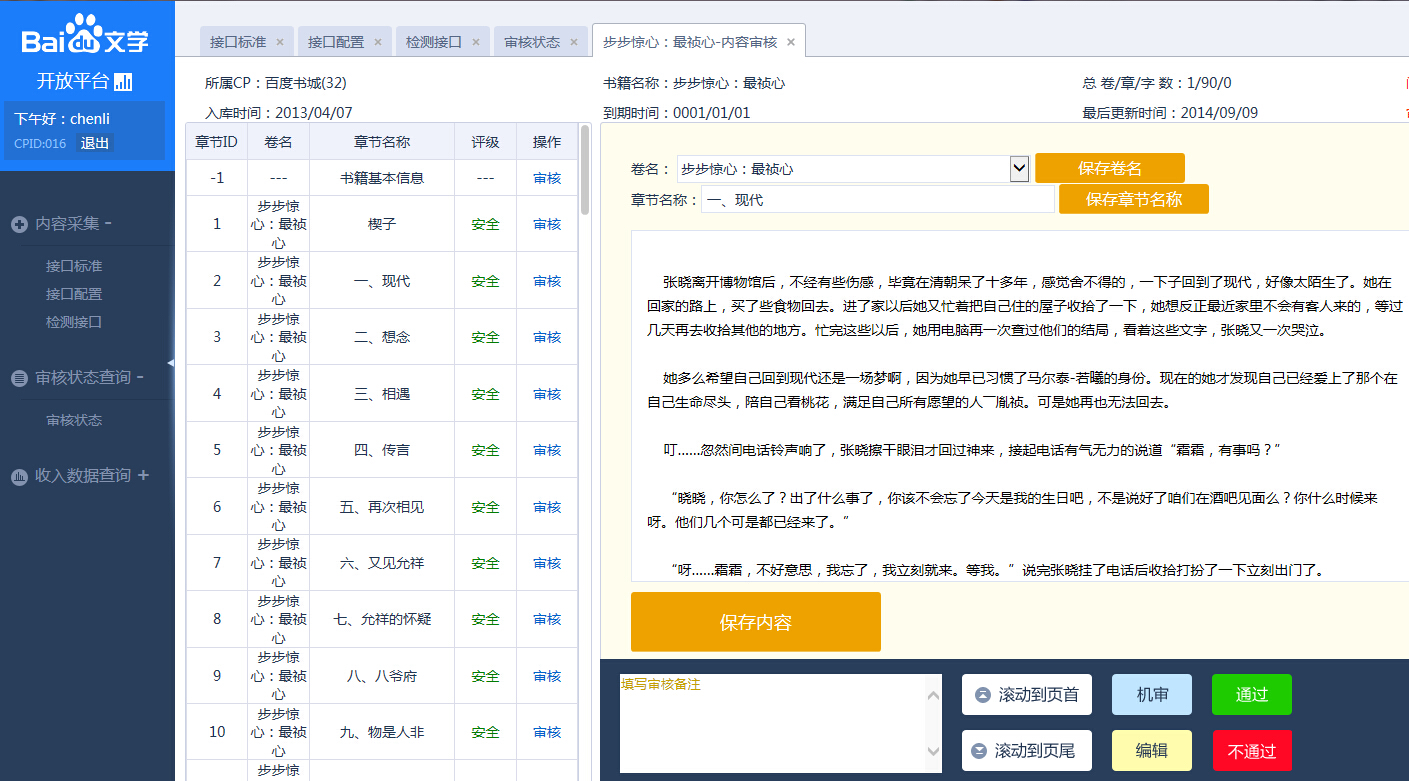
Task: Click the list icon beside 审核状态查询
Action: click(19, 378)
